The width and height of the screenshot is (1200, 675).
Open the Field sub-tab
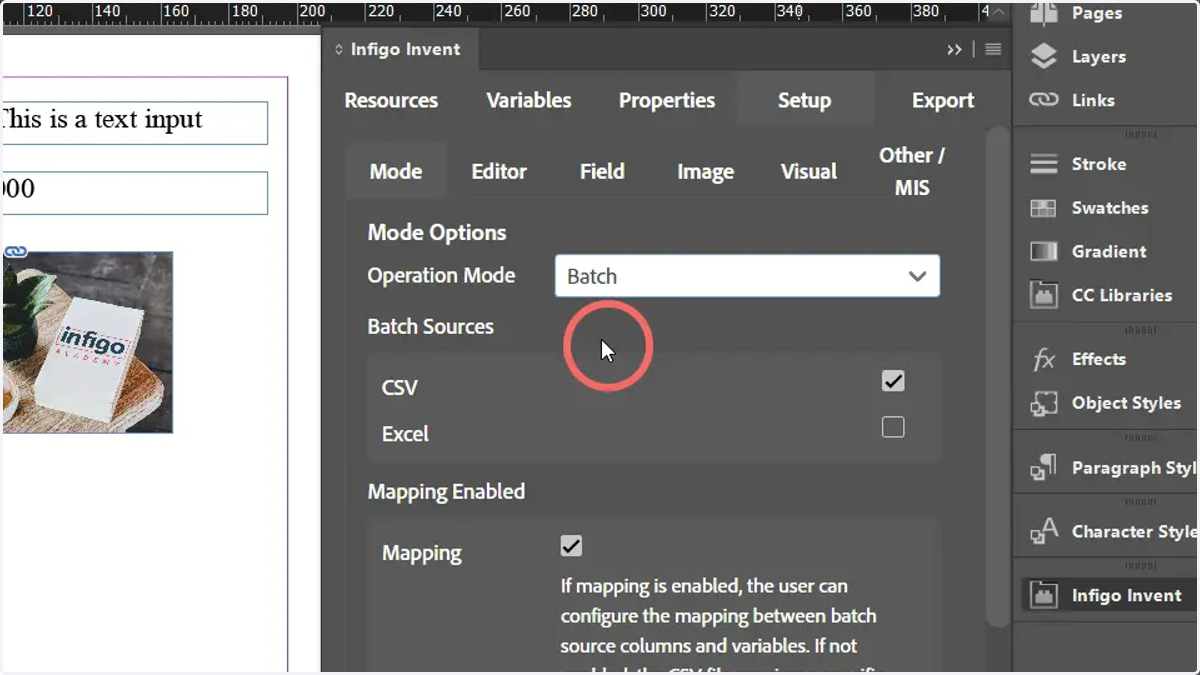[602, 171]
